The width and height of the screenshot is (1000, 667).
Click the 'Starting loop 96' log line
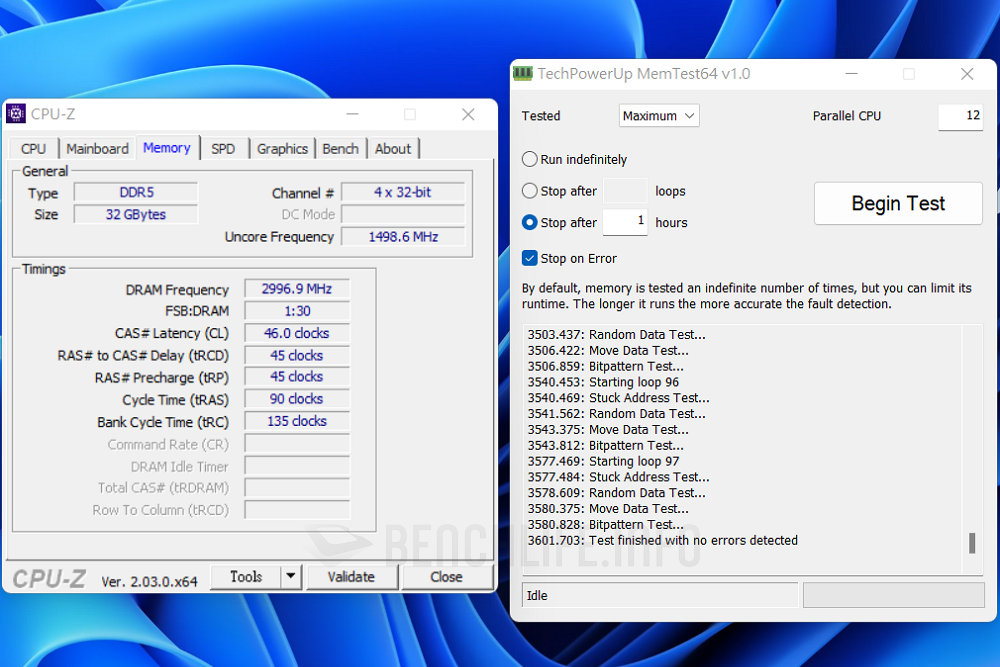point(603,383)
